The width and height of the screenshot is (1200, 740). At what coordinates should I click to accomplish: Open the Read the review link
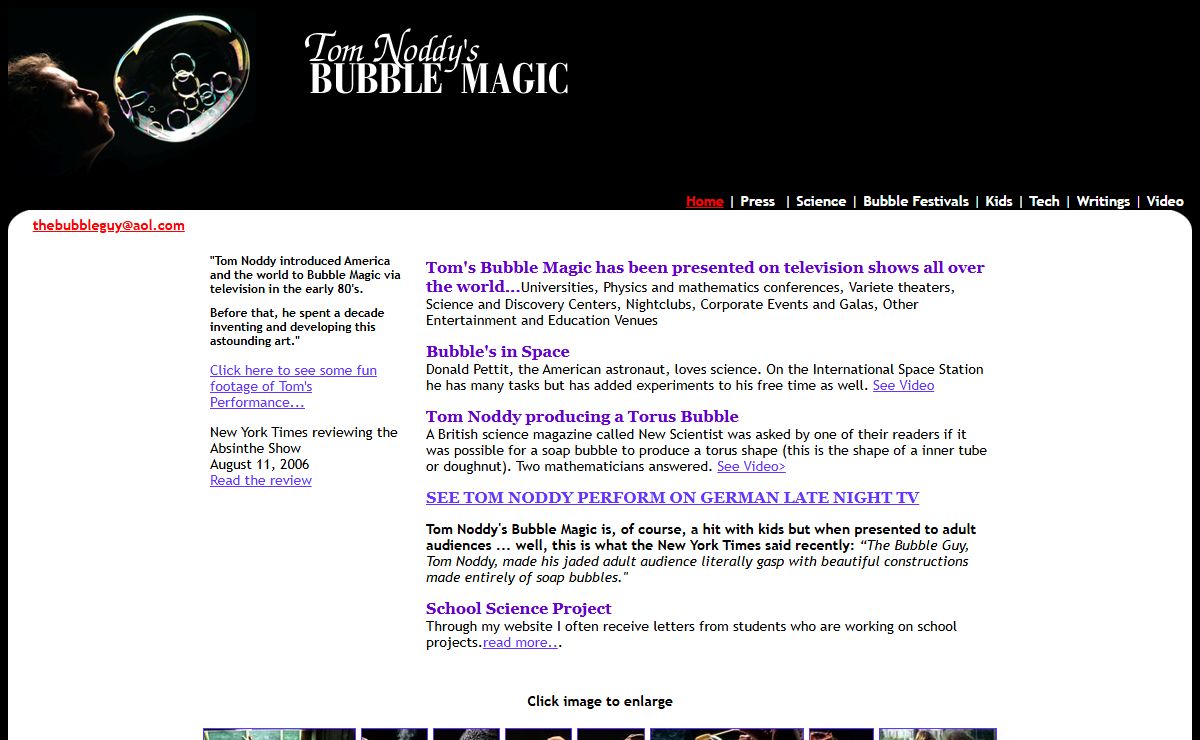[261, 480]
